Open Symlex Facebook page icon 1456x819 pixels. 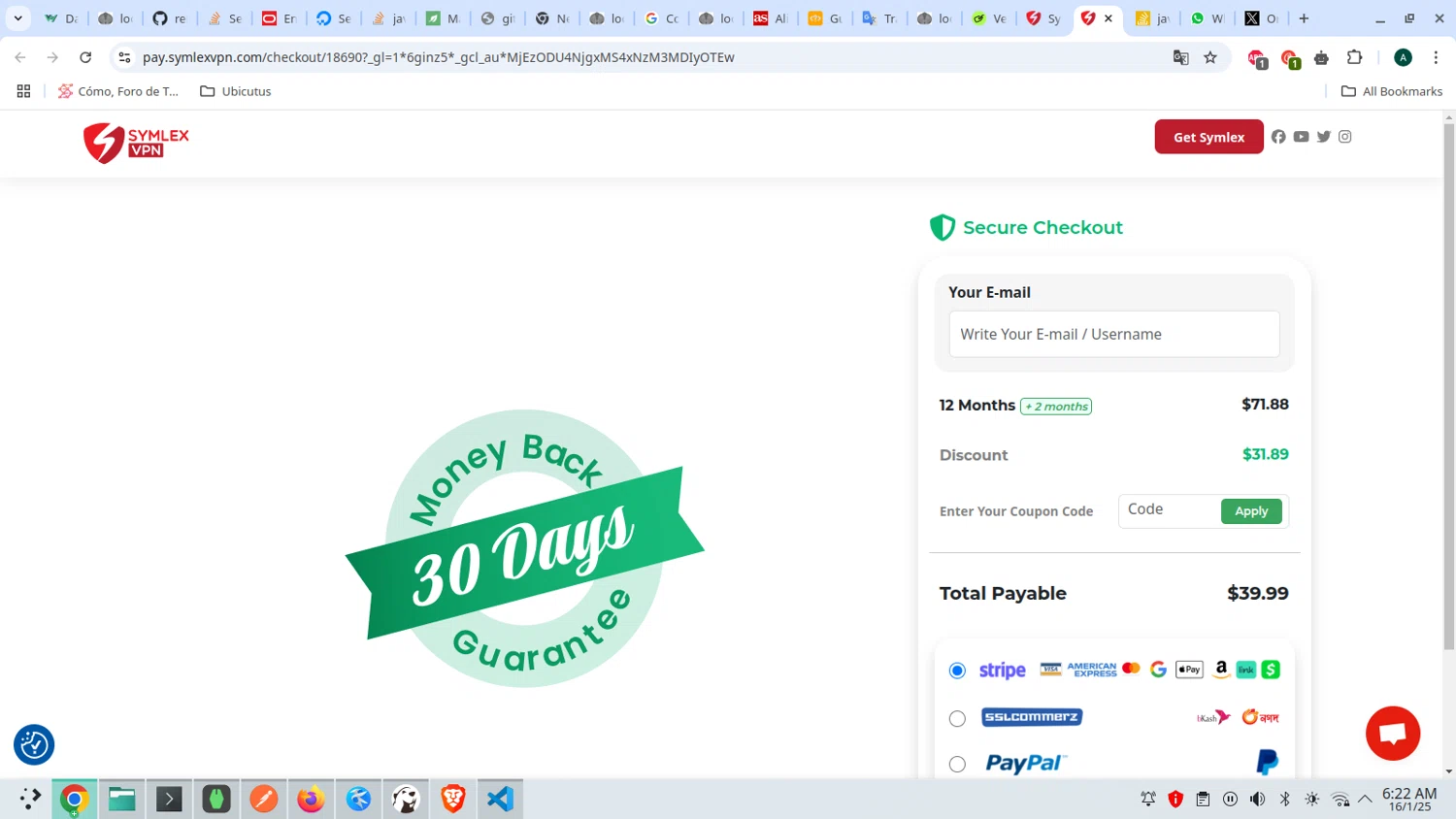(1278, 137)
